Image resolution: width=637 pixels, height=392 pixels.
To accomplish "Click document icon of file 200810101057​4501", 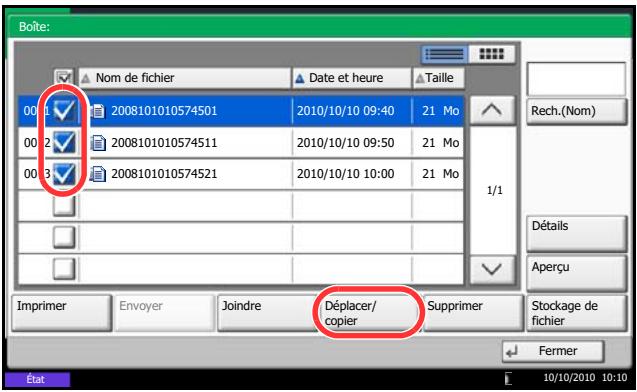I will (x=98, y=111).
